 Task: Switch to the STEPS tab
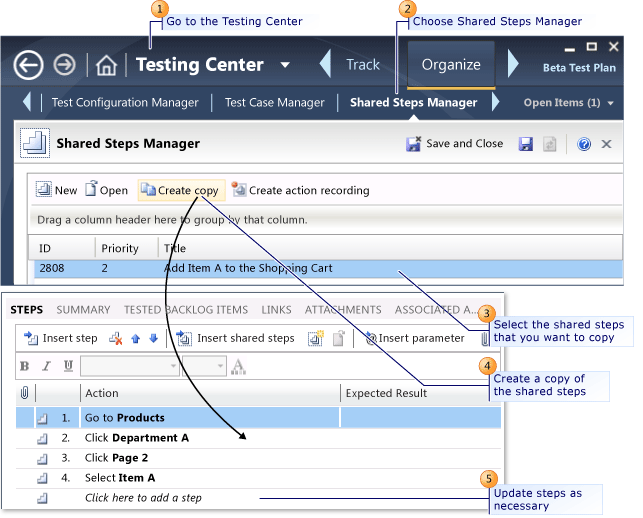pyautogui.click(x=27, y=310)
